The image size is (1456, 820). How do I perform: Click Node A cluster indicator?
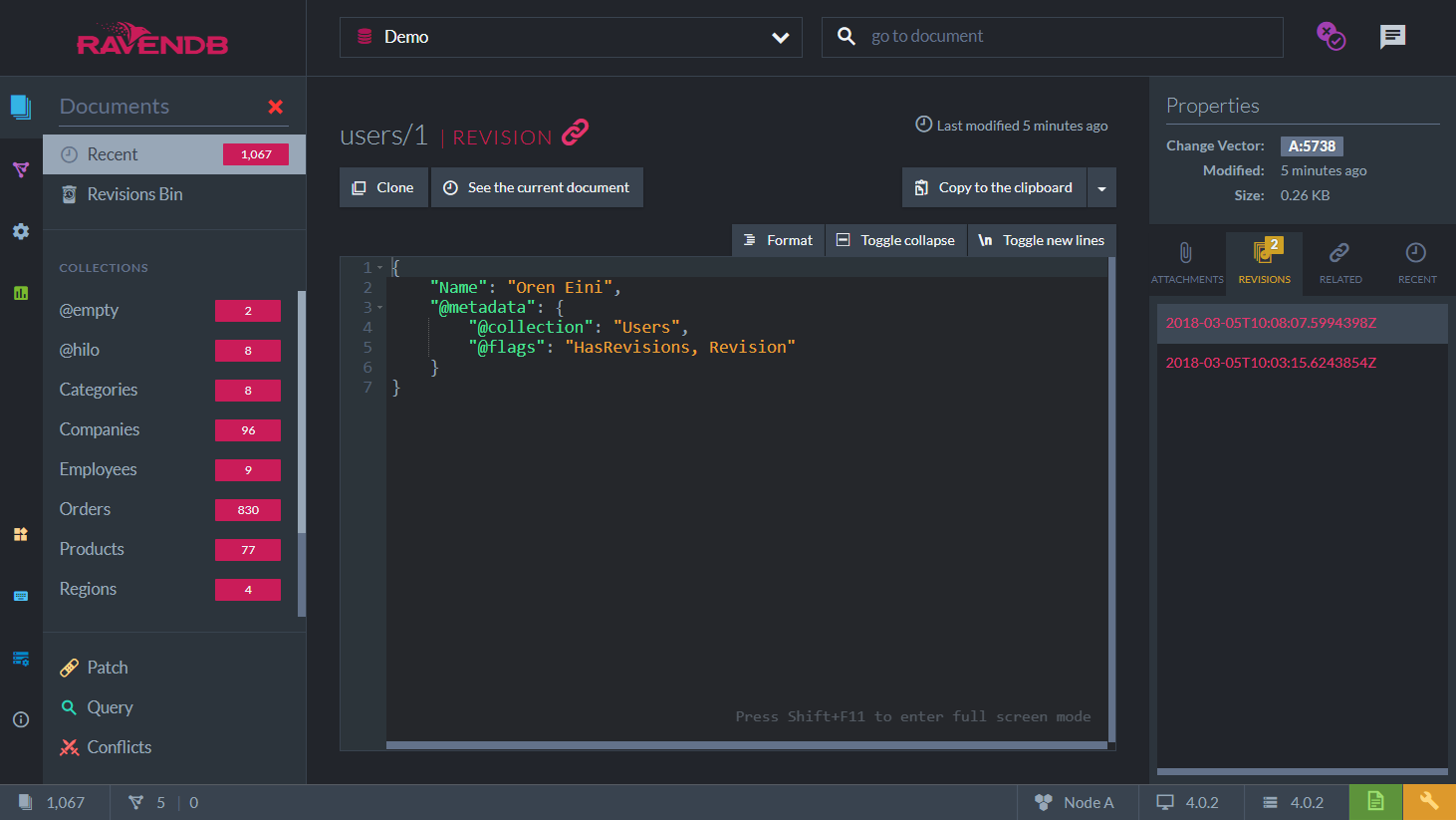(1075, 802)
